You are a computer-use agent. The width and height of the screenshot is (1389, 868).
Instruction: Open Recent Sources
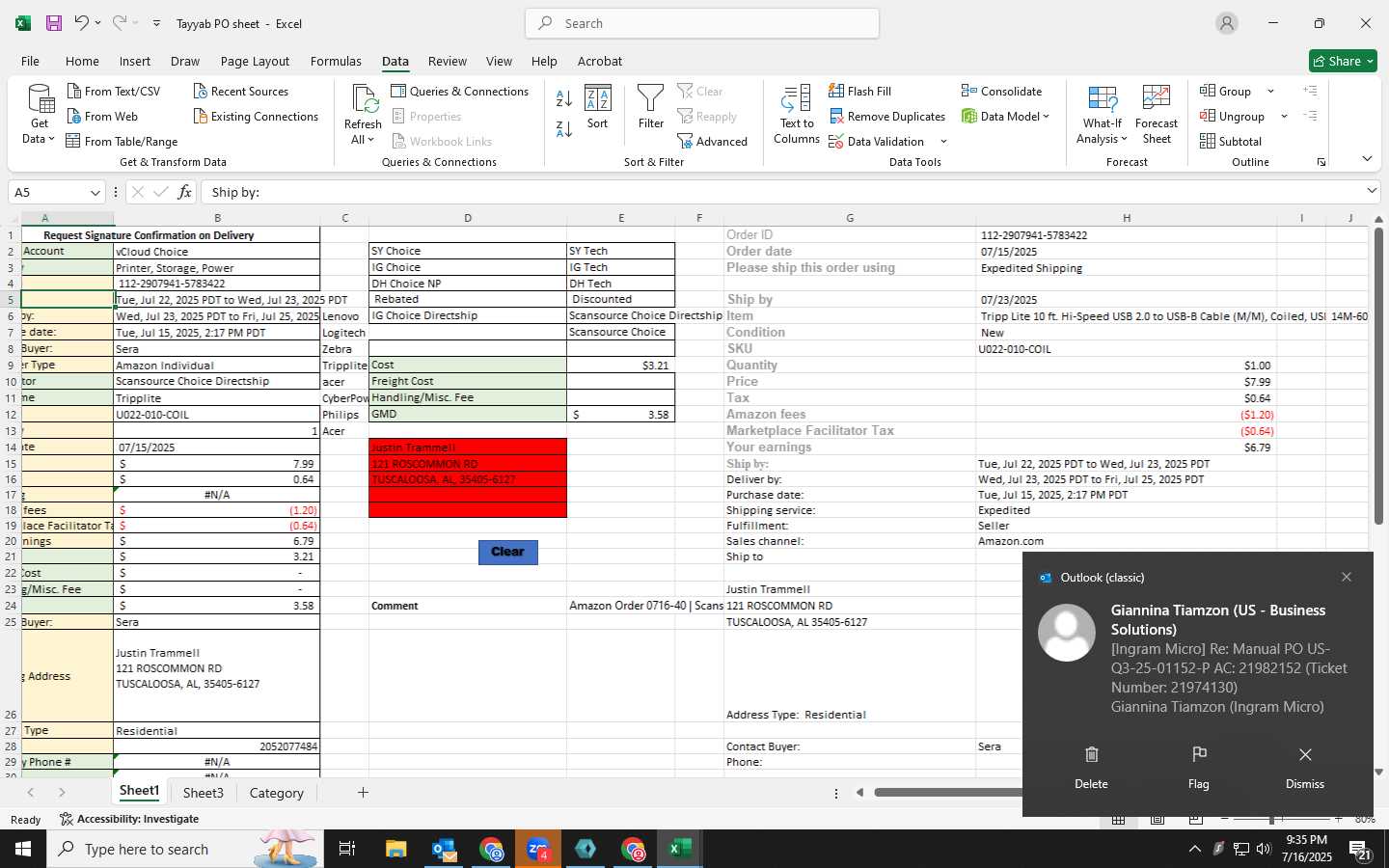241,91
